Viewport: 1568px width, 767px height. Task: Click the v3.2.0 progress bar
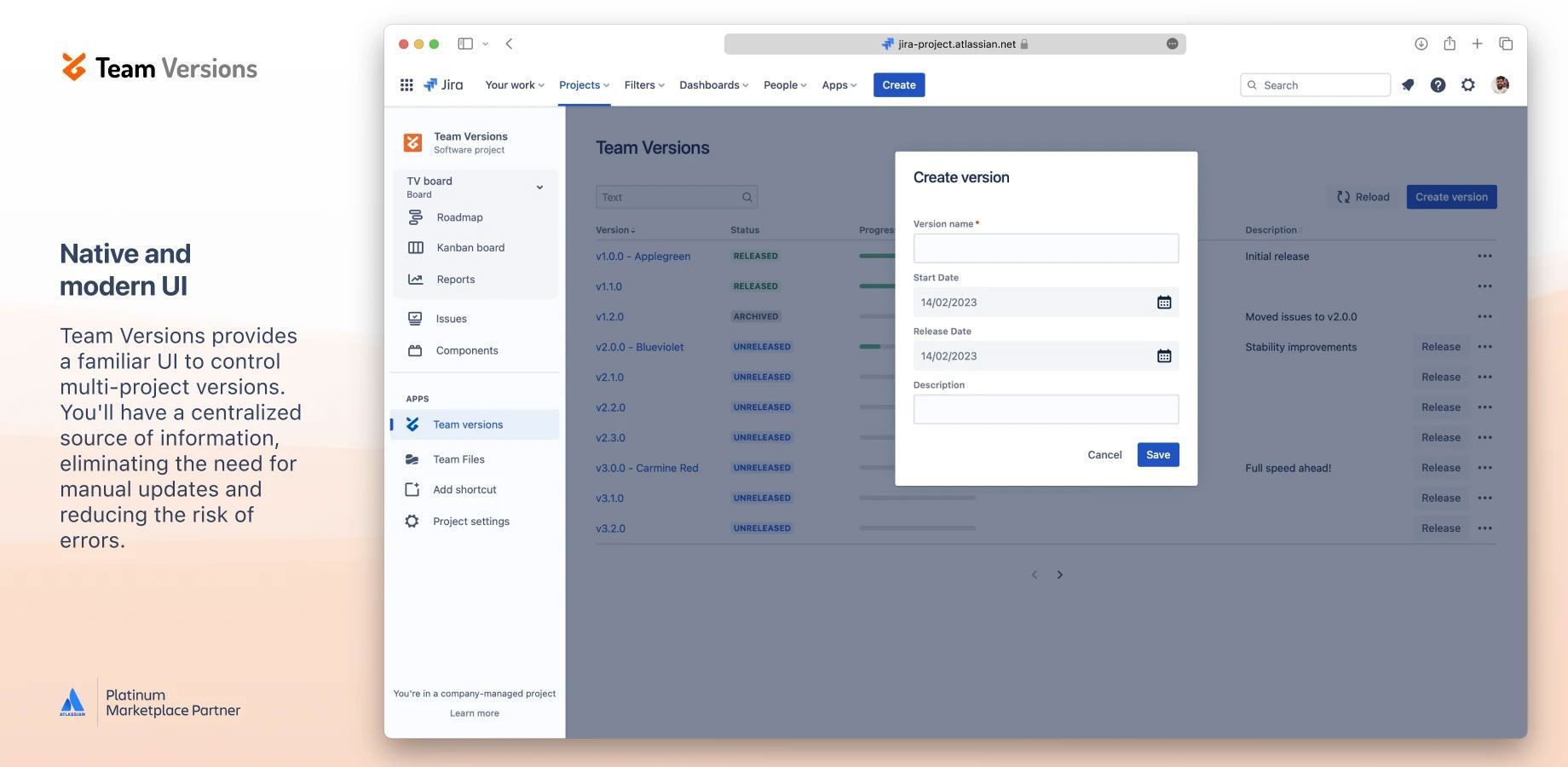point(918,528)
